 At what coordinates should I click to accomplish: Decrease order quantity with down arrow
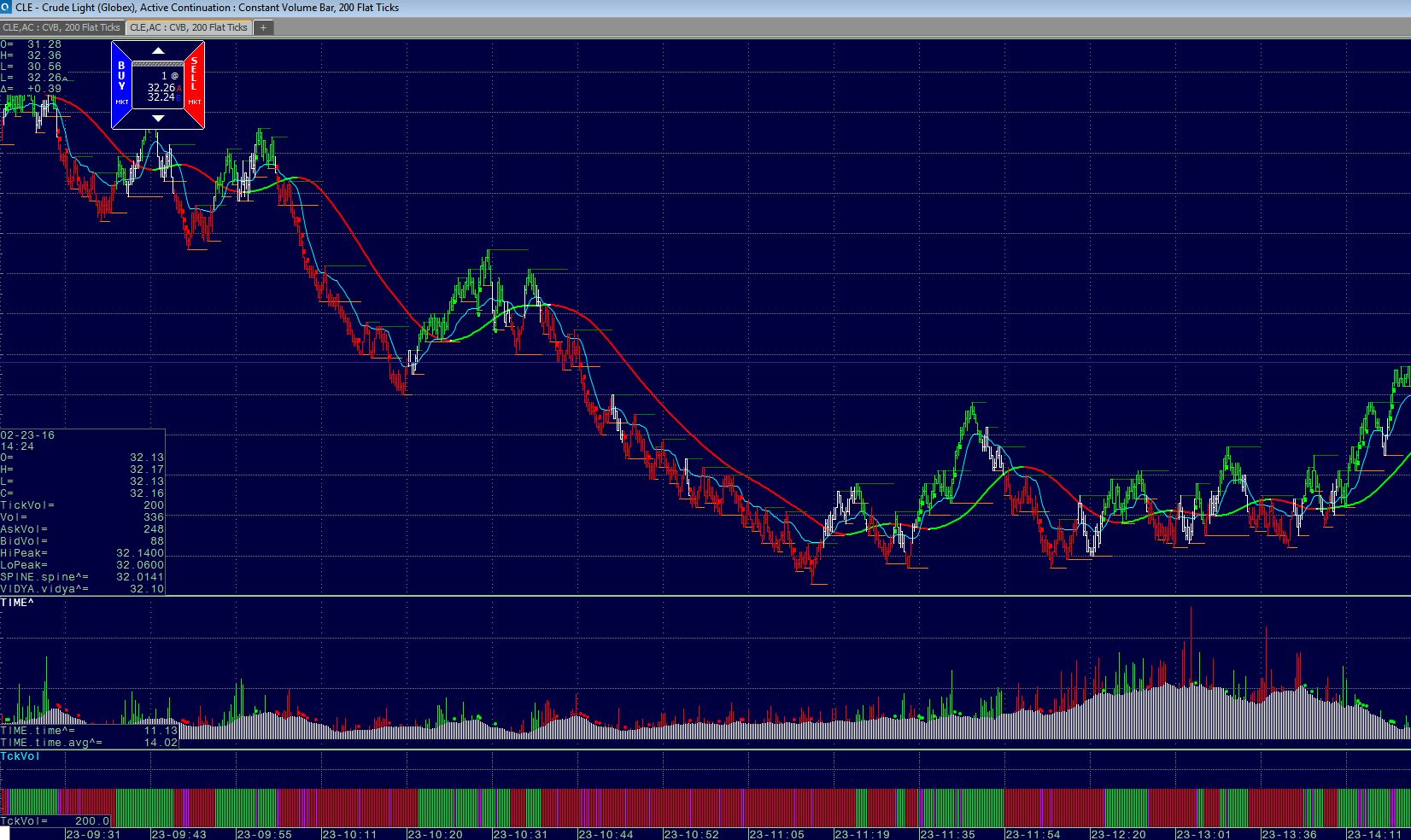pyautogui.click(x=158, y=118)
